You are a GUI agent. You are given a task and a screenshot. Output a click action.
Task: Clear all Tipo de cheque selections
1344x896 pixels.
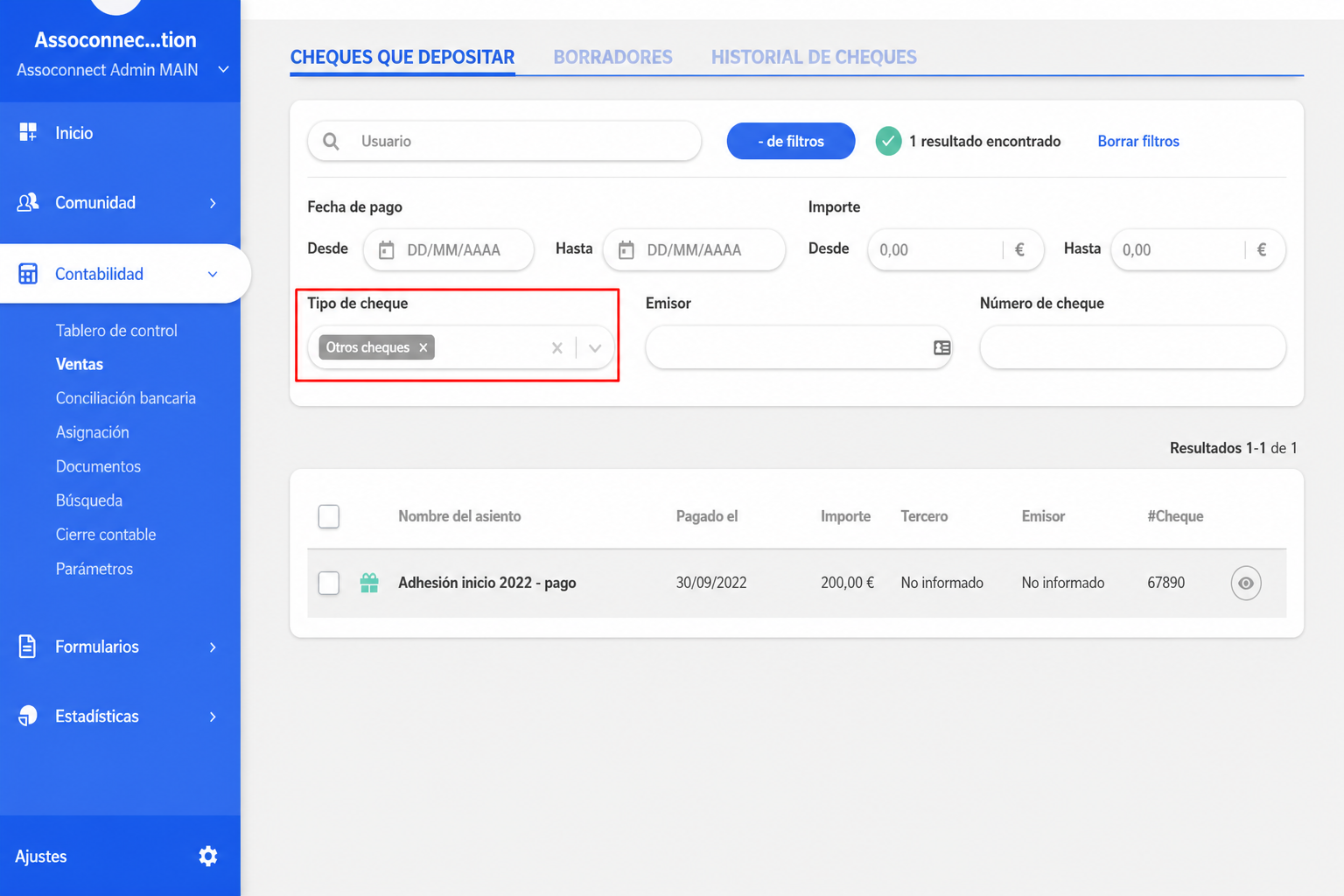556,348
